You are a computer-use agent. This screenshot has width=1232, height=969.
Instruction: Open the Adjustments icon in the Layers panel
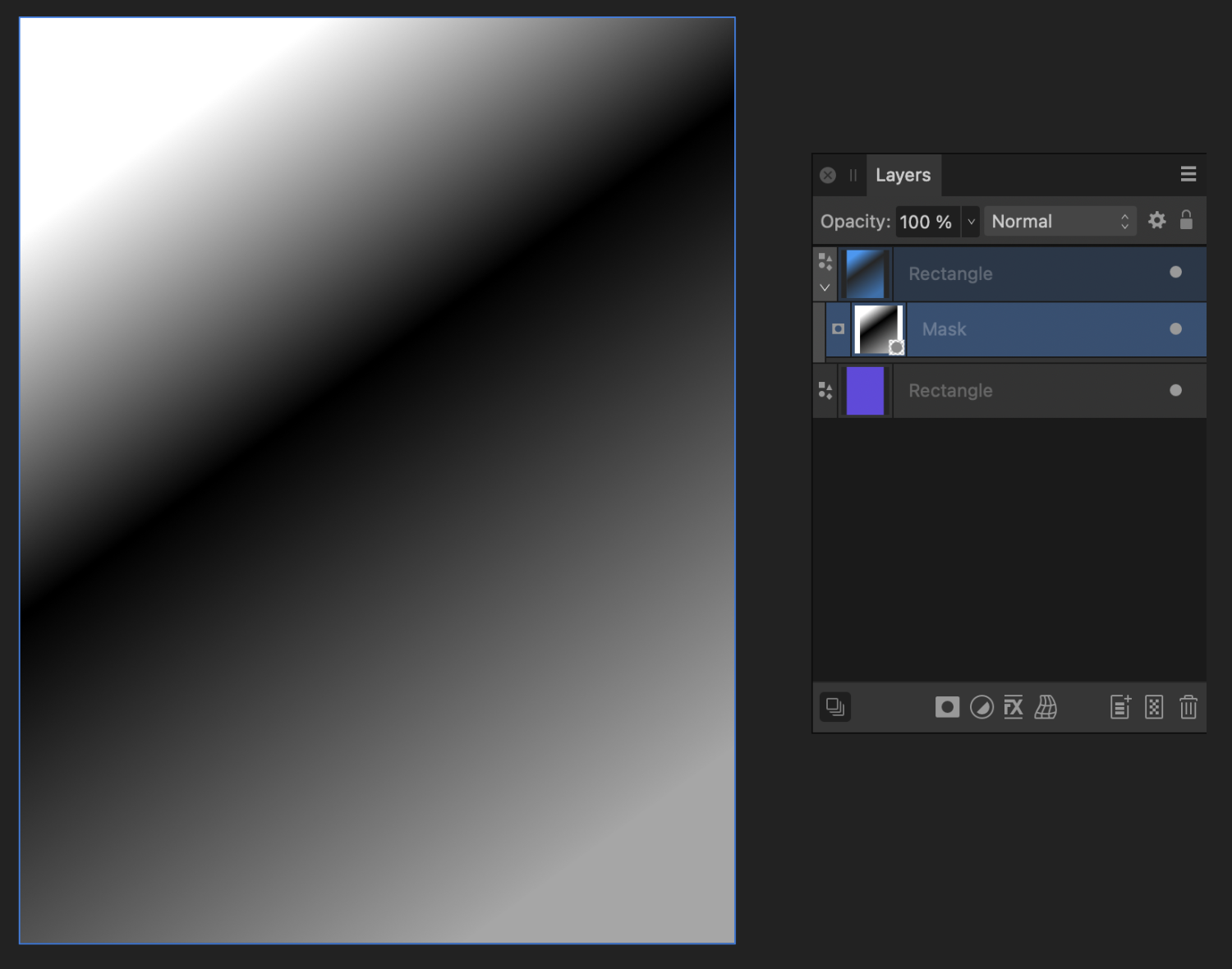981,707
